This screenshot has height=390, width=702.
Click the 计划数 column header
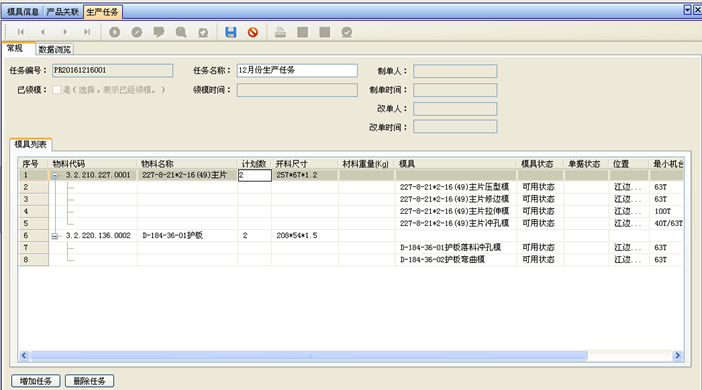254,164
